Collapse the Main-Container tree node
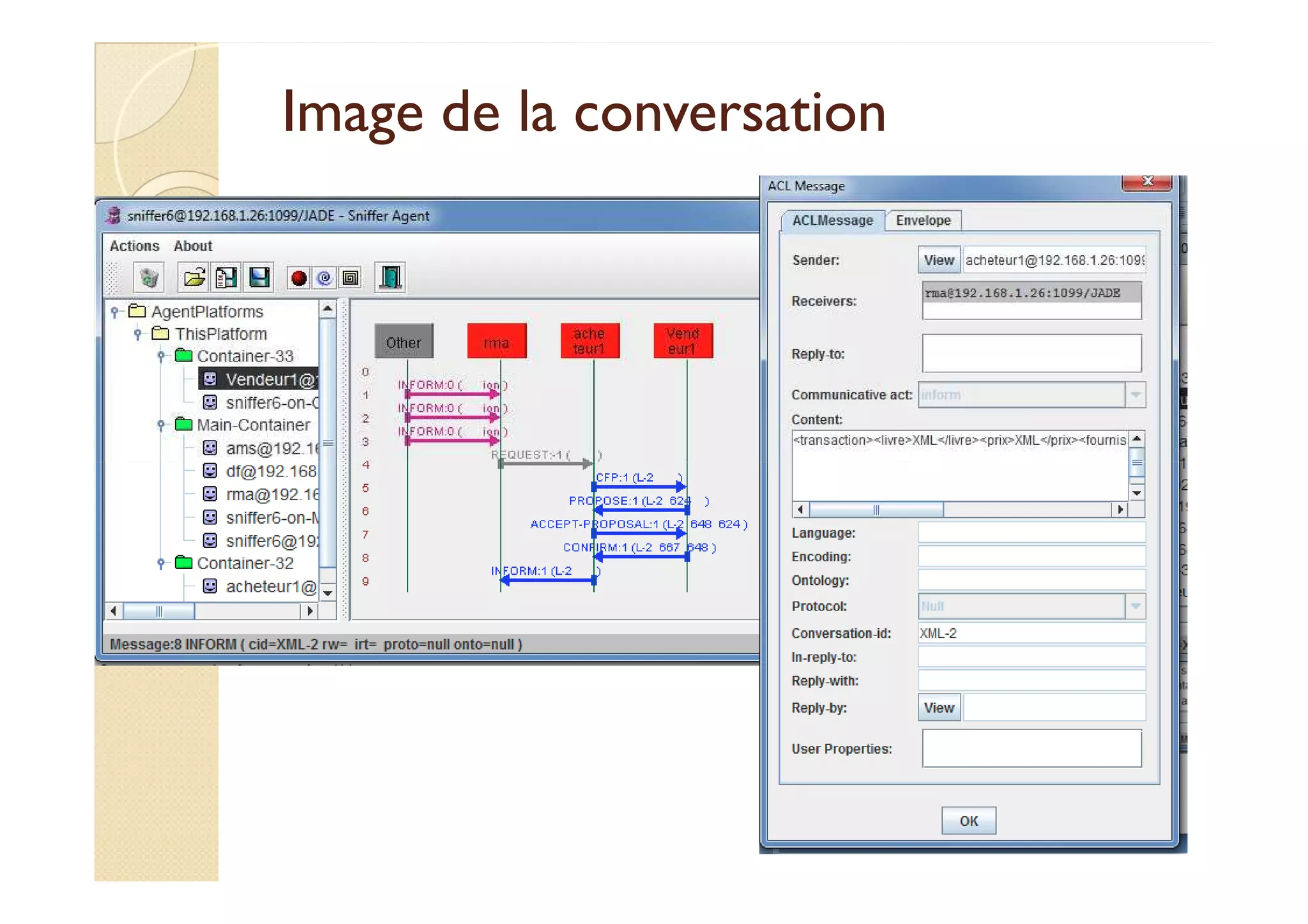The height and width of the screenshot is (924, 1308). [161, 425]
